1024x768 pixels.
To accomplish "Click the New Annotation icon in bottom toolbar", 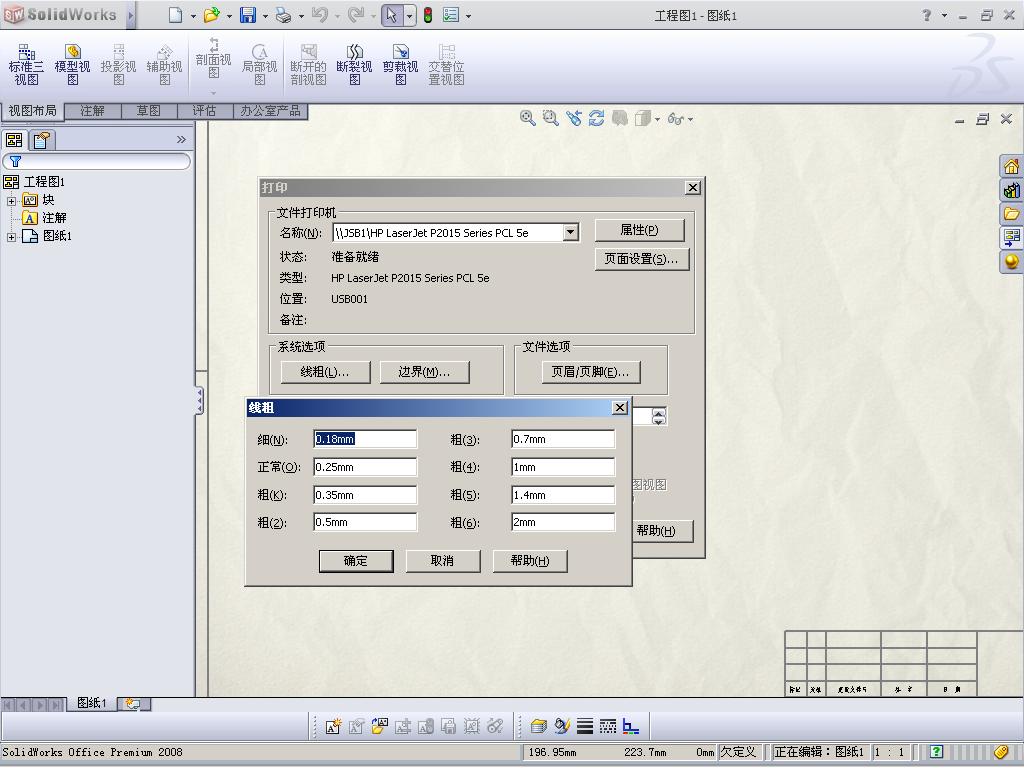I will click(x=333, y=726).
